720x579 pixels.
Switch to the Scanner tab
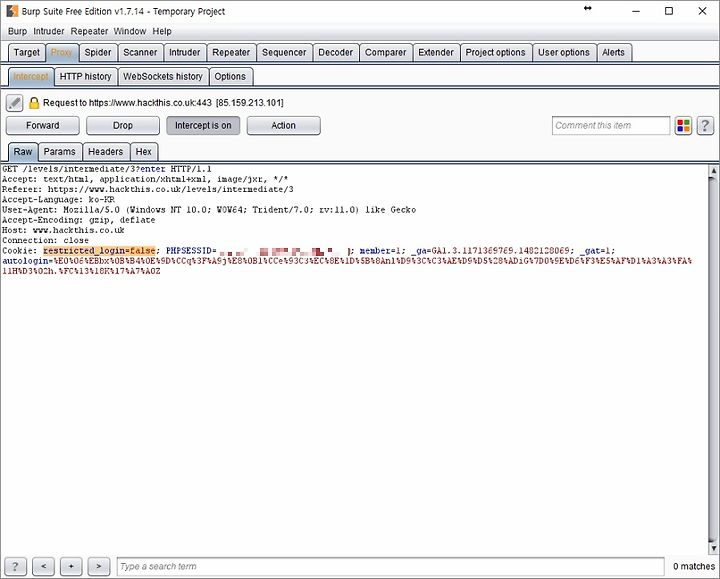click(x=140, y=52)
